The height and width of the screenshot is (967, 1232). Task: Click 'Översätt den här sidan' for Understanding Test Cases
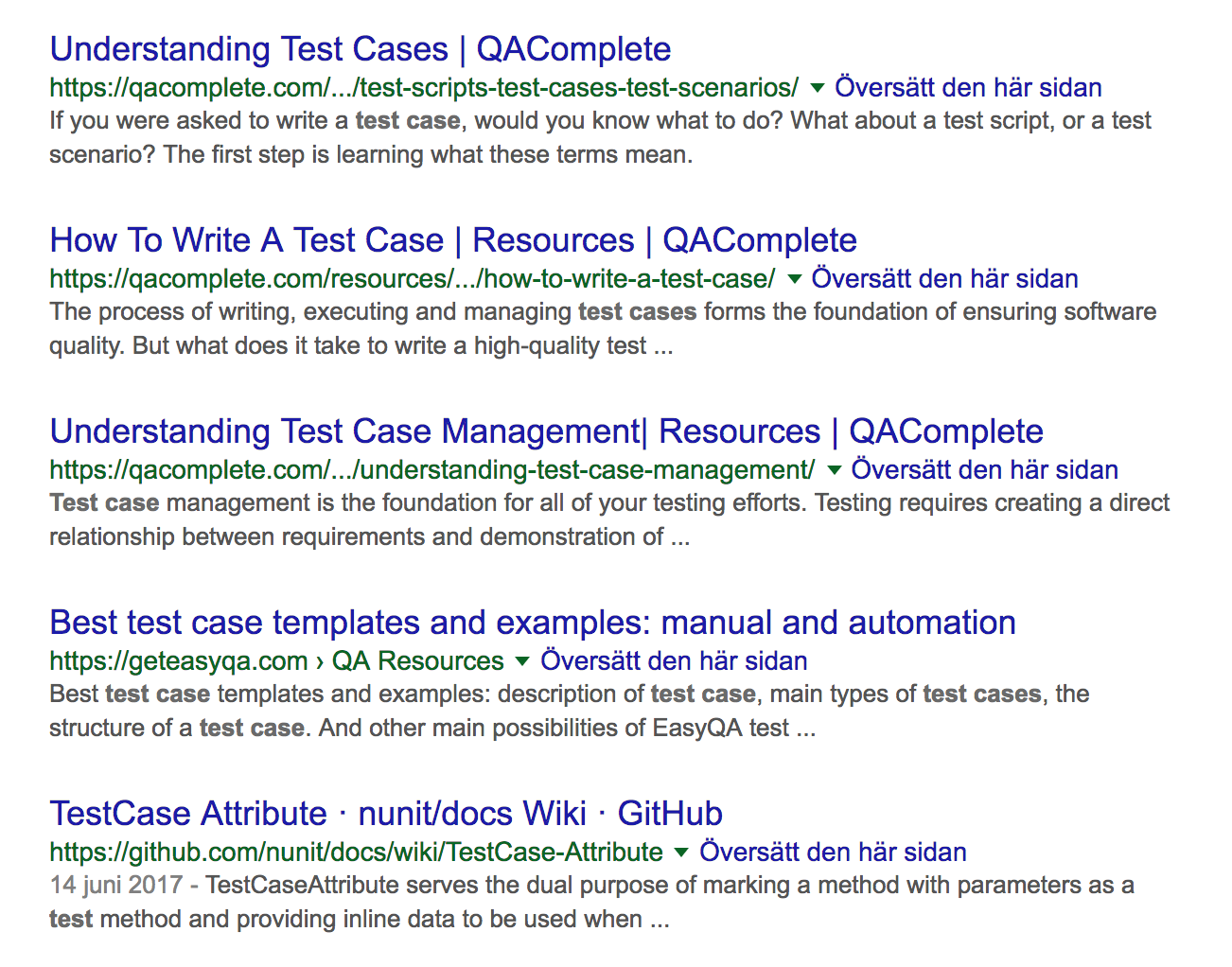(968, 88)
